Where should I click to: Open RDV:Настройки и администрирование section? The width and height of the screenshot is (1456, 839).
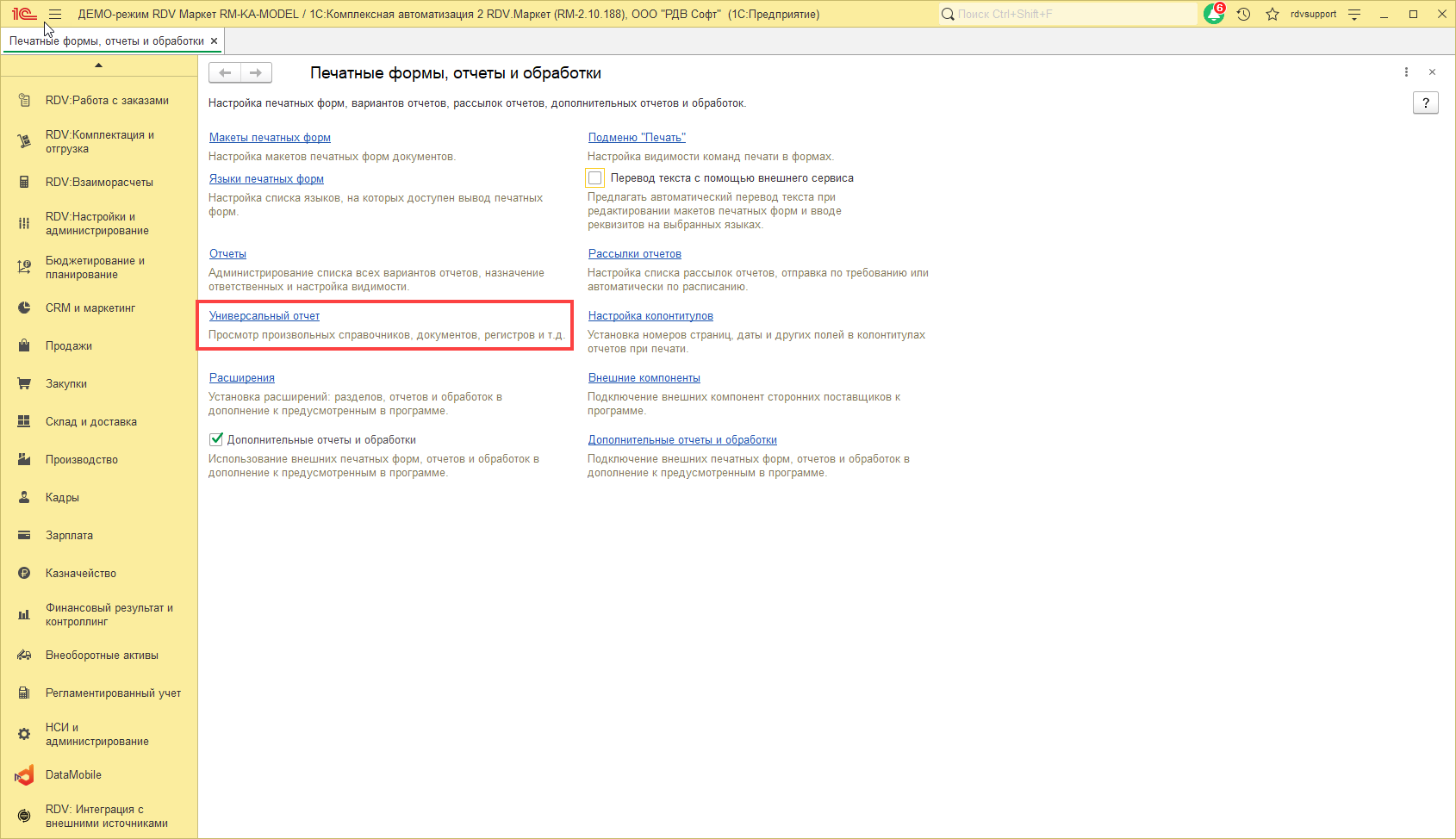click(x=99, y=224)
